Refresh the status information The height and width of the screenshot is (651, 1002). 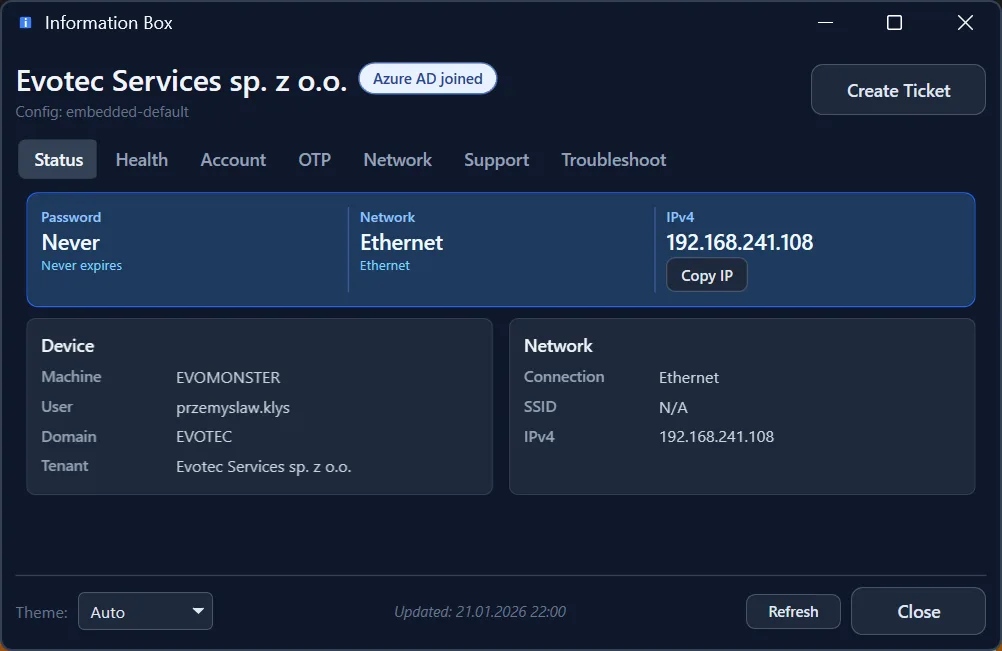coord(793,611)
